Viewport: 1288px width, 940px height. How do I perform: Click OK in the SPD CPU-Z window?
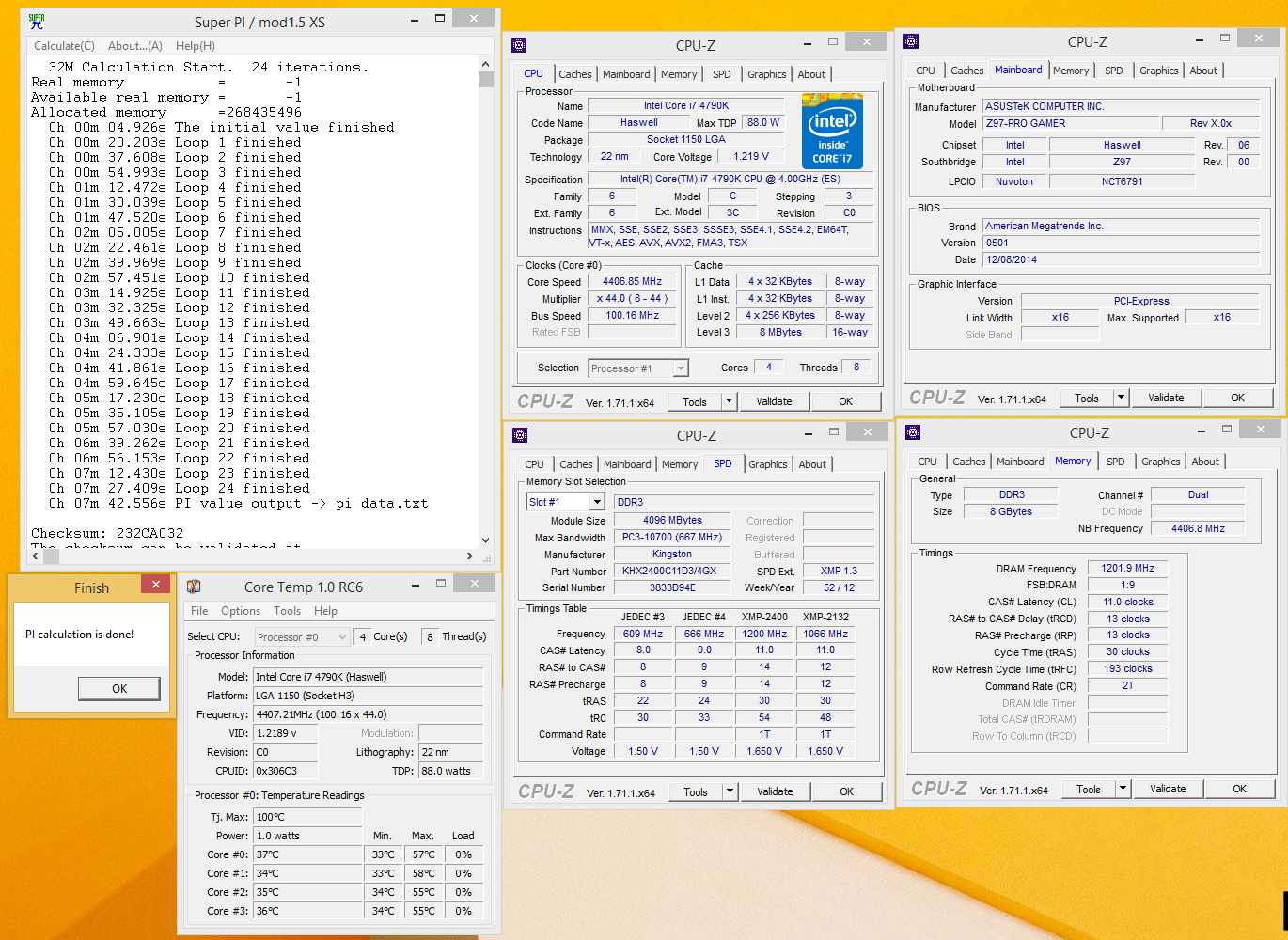tap(847, 791)
